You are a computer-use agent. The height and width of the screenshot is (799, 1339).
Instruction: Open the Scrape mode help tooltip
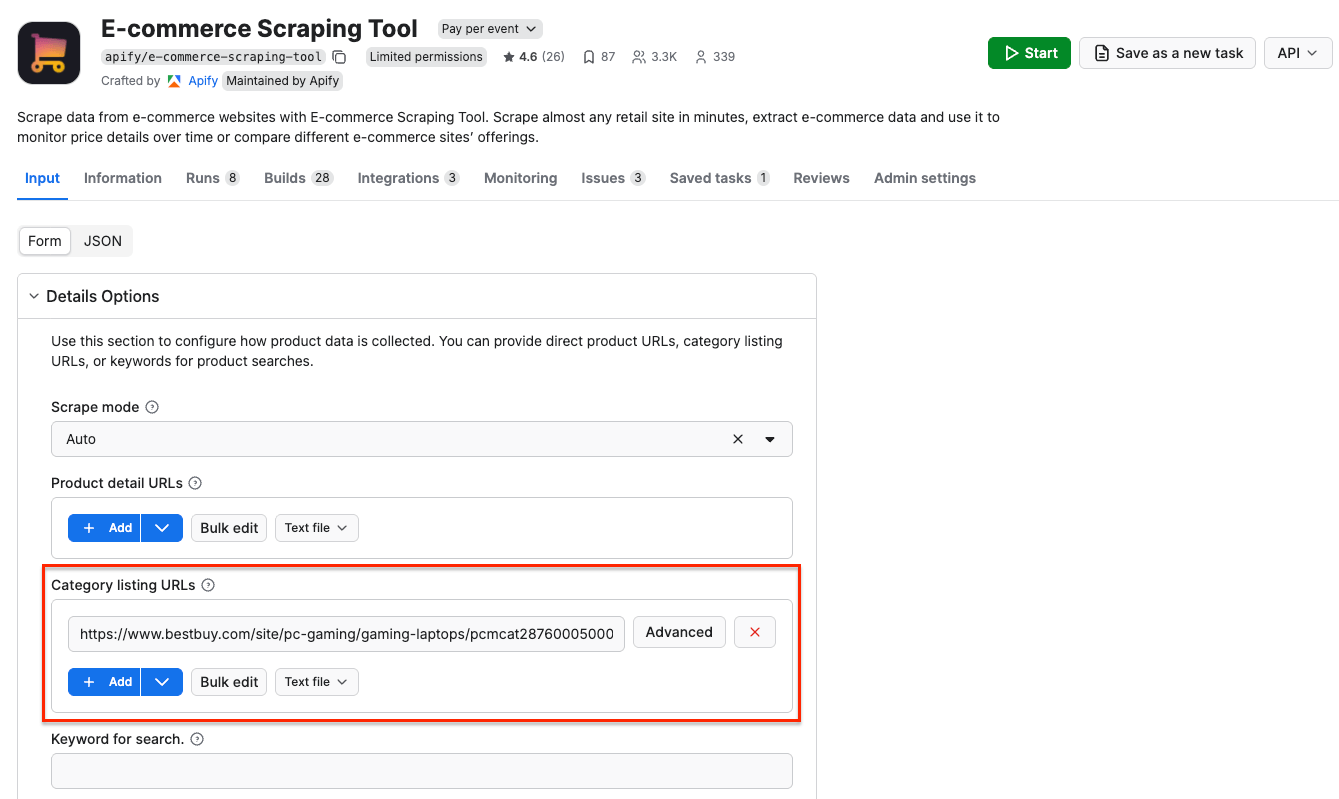[151, 406]
